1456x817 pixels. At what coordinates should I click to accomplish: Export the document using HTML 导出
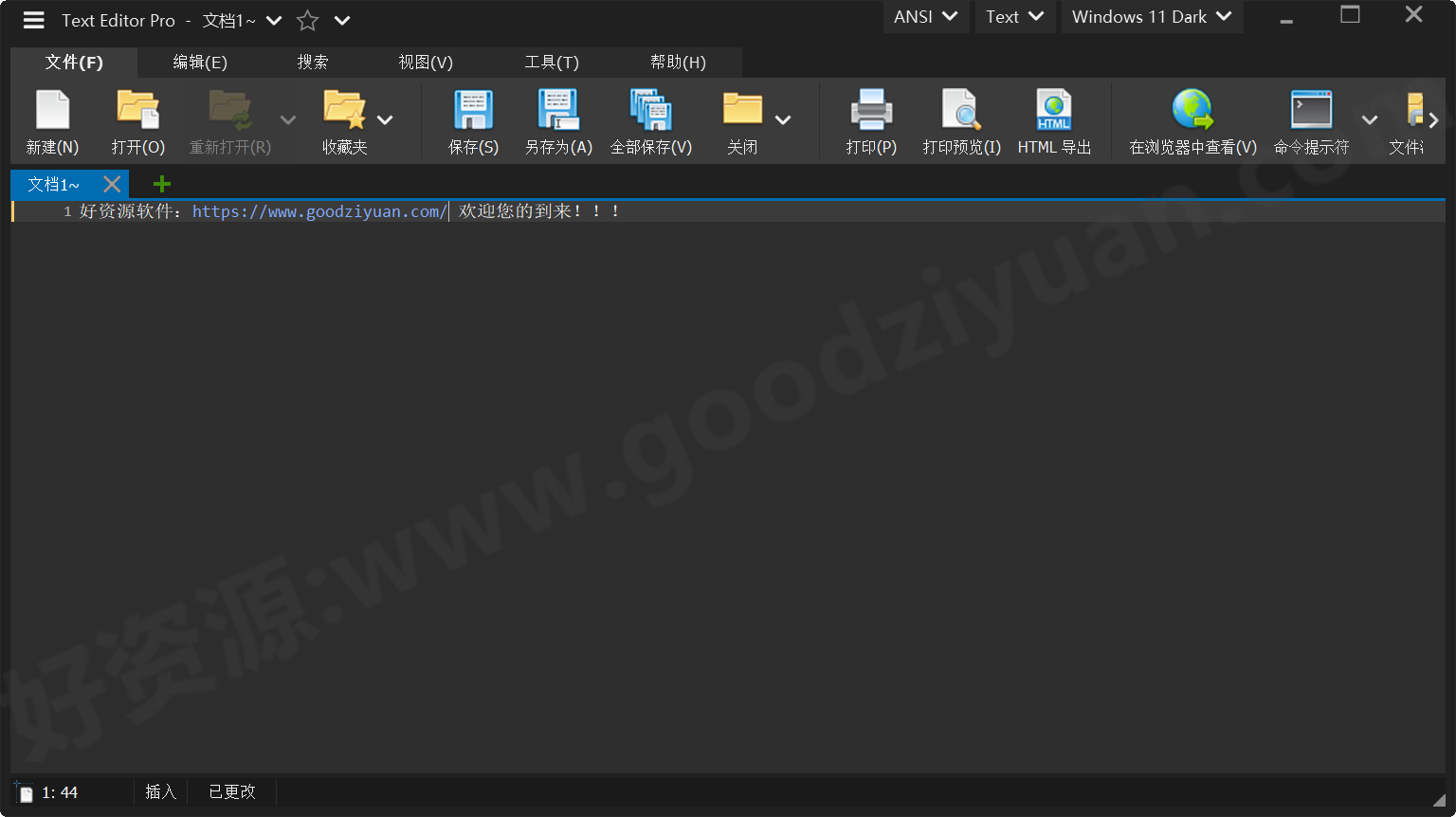click(1053, 120)
